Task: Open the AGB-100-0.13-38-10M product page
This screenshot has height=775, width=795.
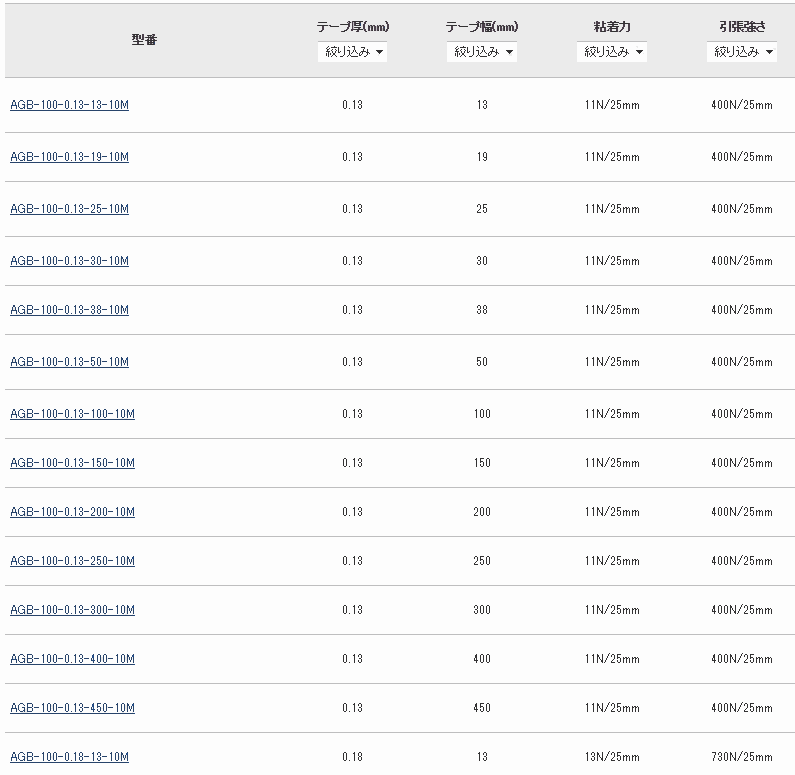Action: [69, 310]
